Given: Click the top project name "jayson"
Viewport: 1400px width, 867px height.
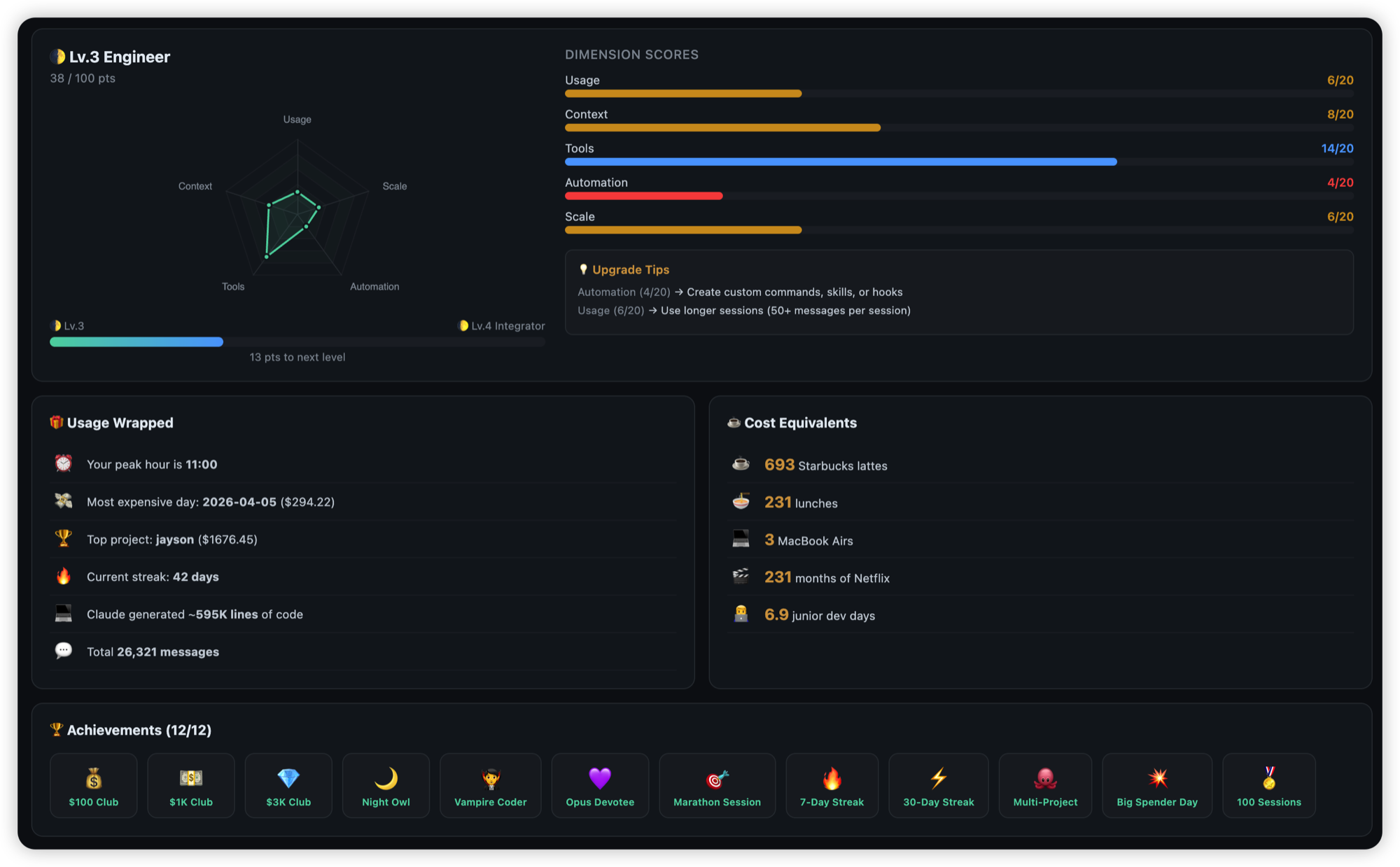Looking at the screenshot, I should pos(175,540).
